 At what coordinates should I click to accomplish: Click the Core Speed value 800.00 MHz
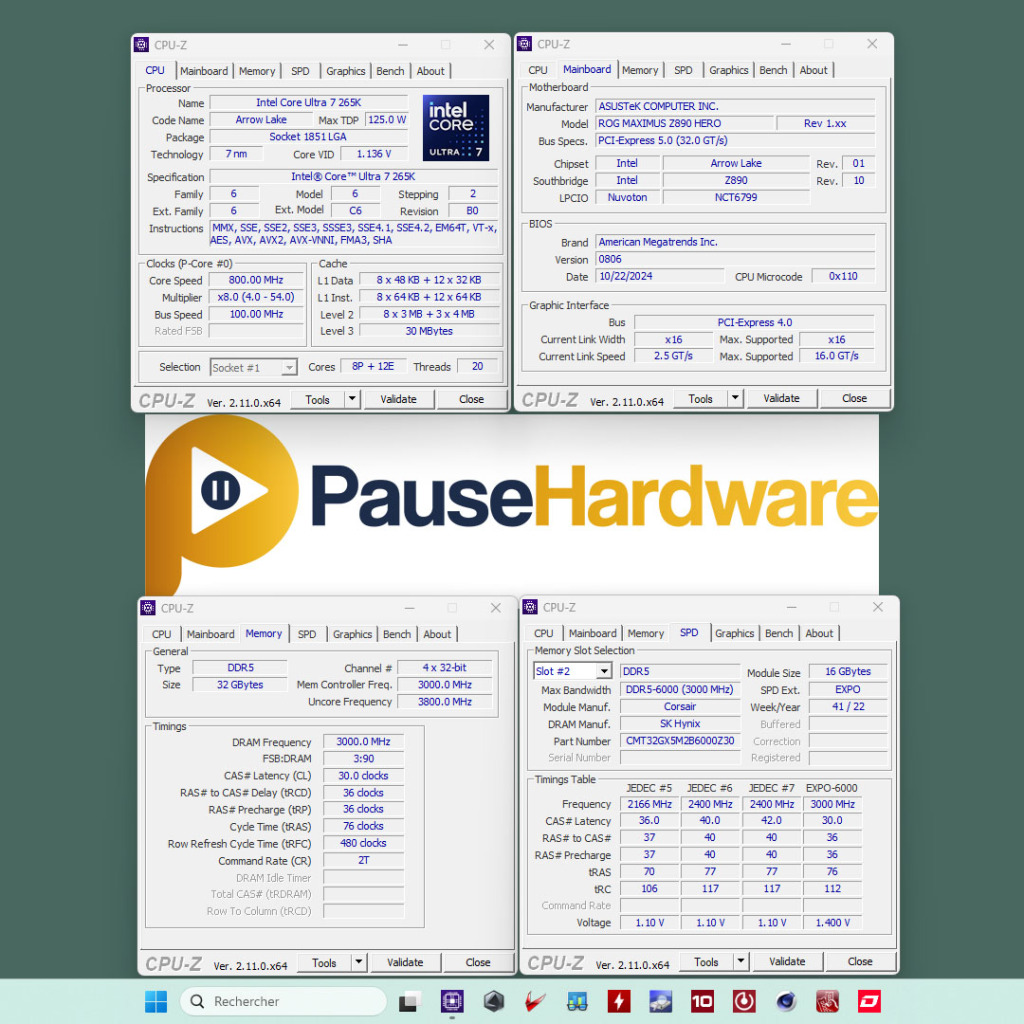pyautogui.click(x=256, y=280)
